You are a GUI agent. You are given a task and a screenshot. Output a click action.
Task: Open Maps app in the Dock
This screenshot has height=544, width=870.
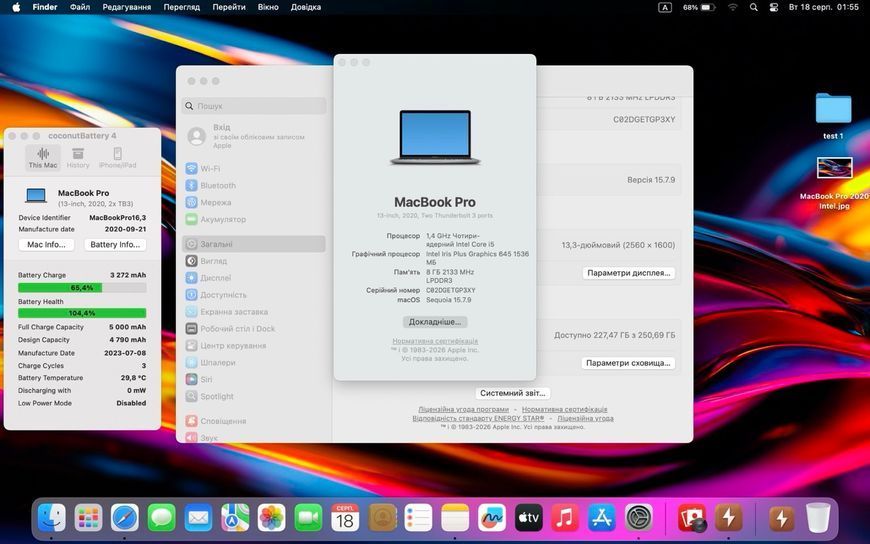(235, 518)
